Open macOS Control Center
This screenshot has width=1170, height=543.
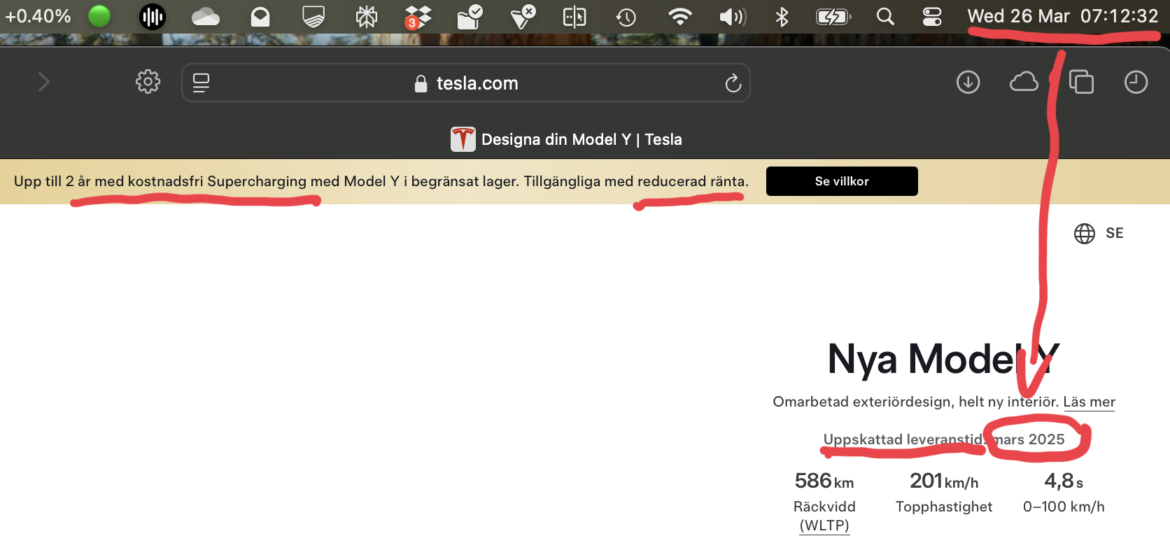tap(932, 17)
